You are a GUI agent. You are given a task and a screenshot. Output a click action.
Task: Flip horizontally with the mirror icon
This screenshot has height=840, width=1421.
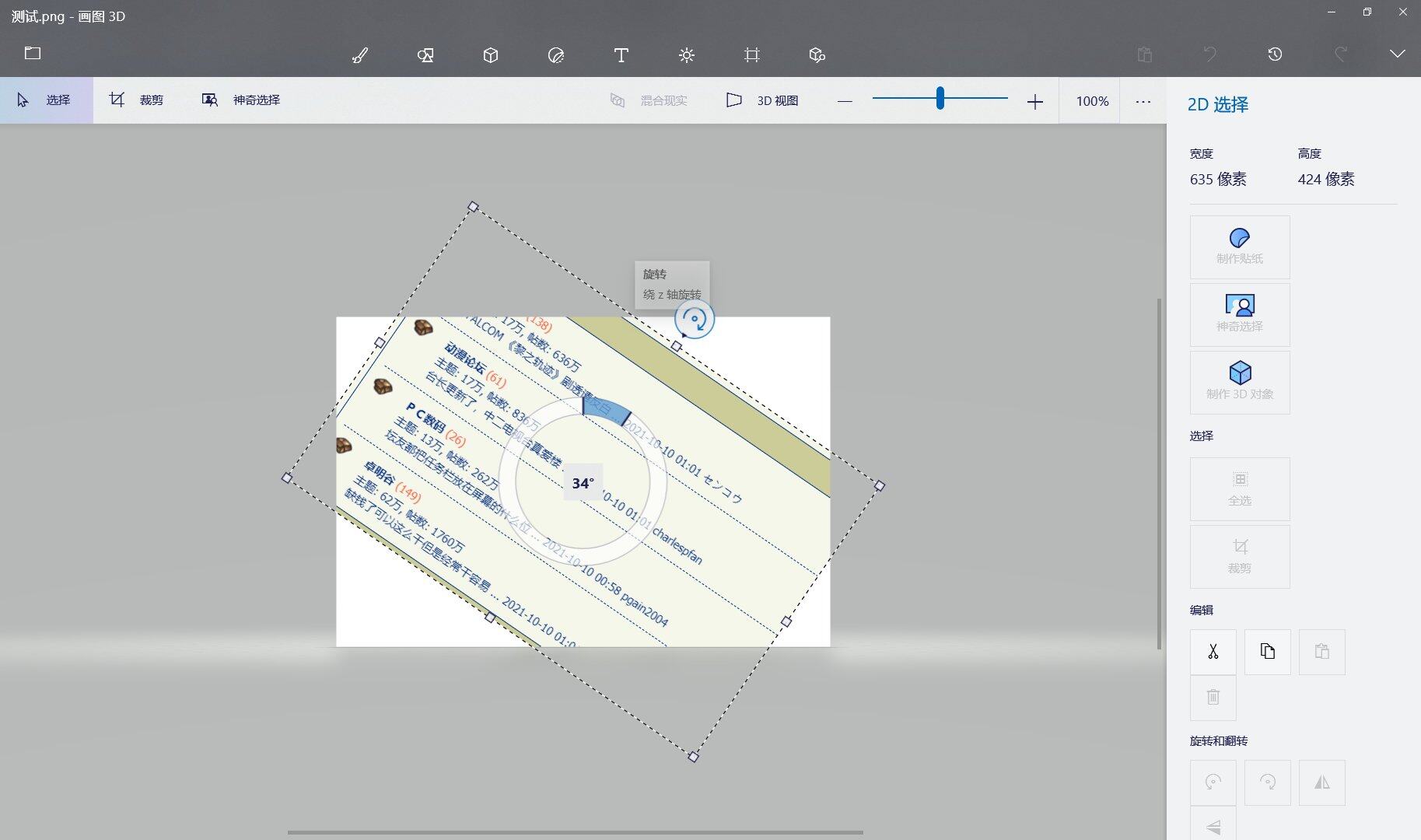[x=1322, y=782]
